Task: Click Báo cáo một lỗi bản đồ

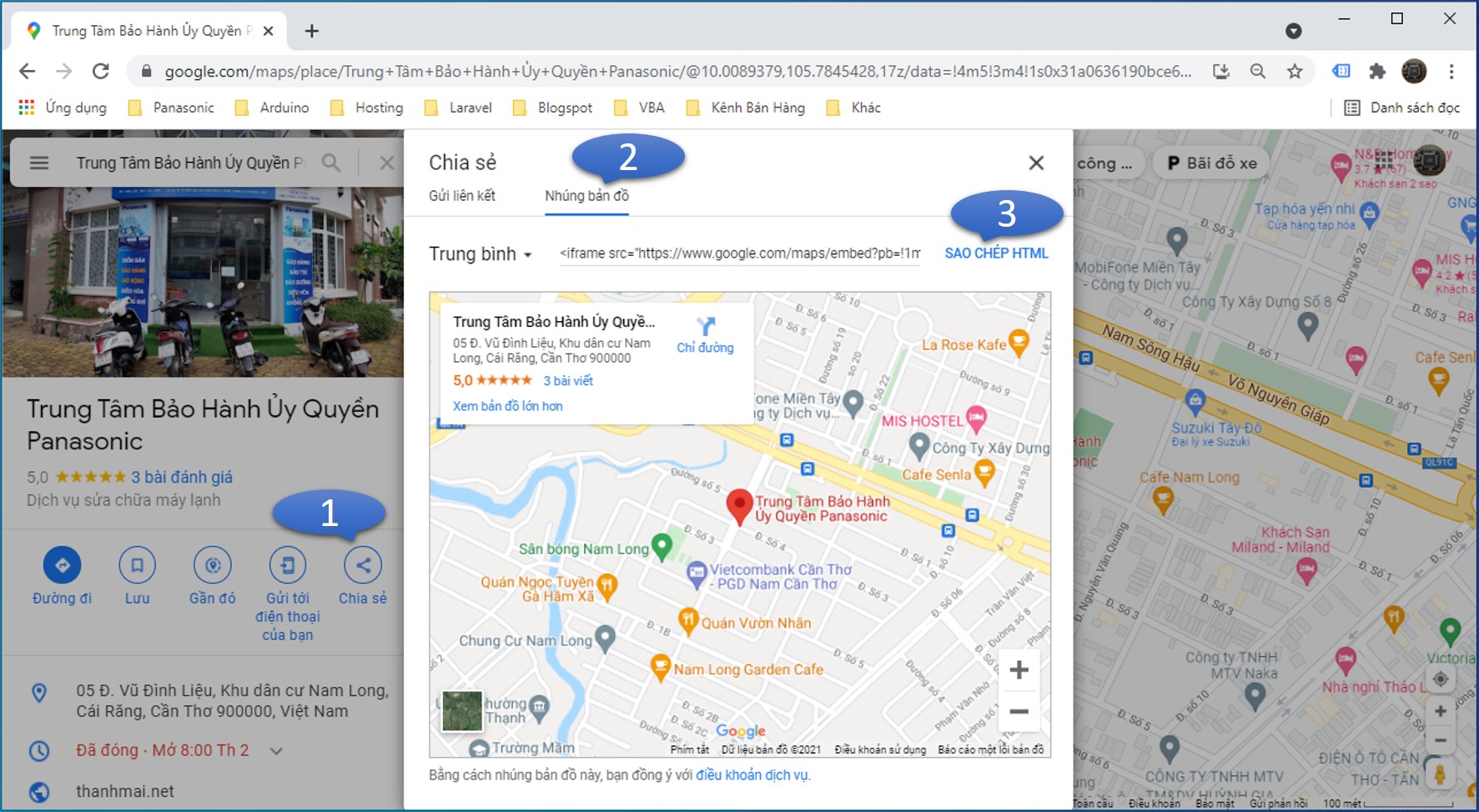Action: (991, 749)
